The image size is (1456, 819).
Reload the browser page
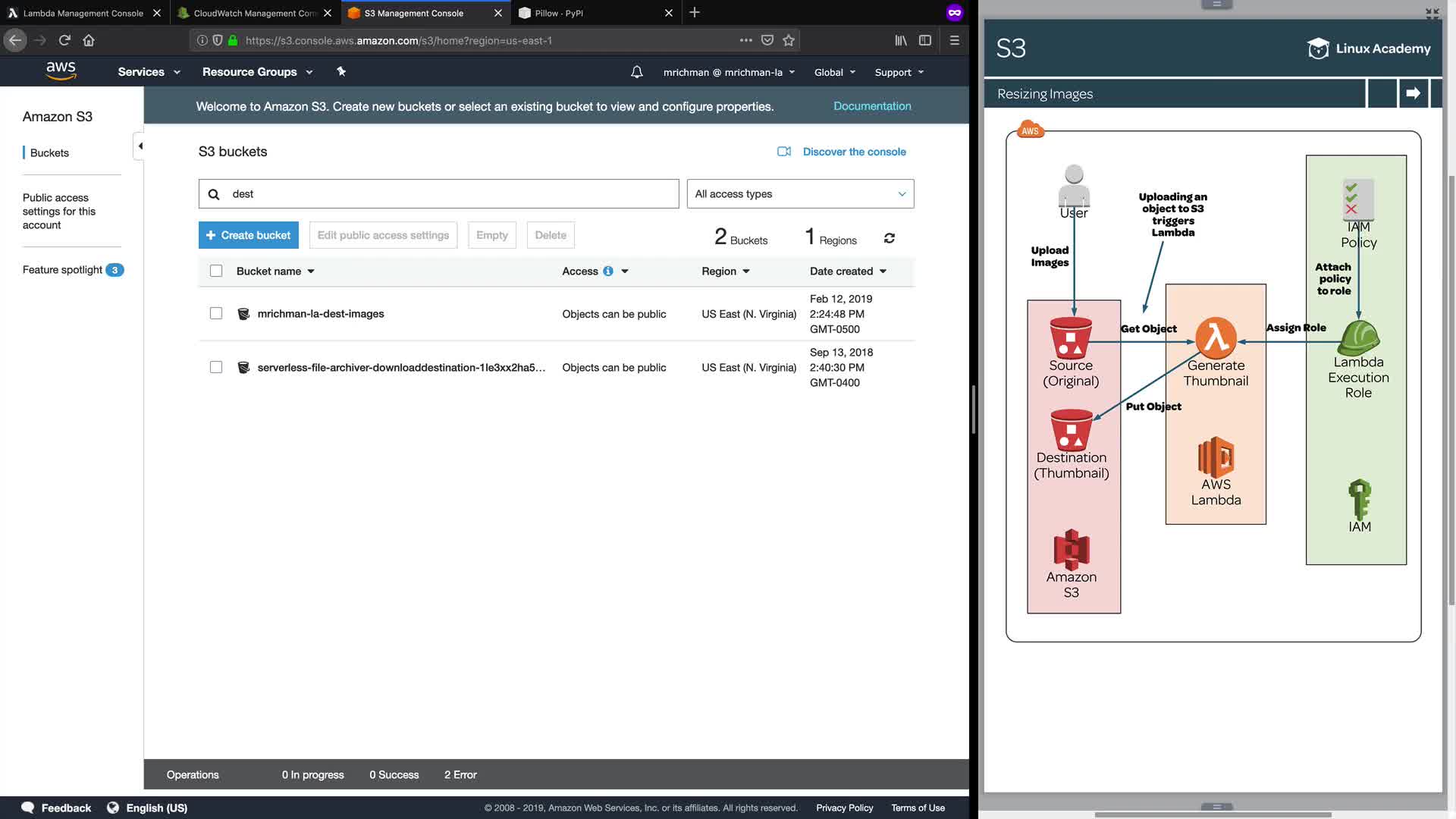click(64, 40)
